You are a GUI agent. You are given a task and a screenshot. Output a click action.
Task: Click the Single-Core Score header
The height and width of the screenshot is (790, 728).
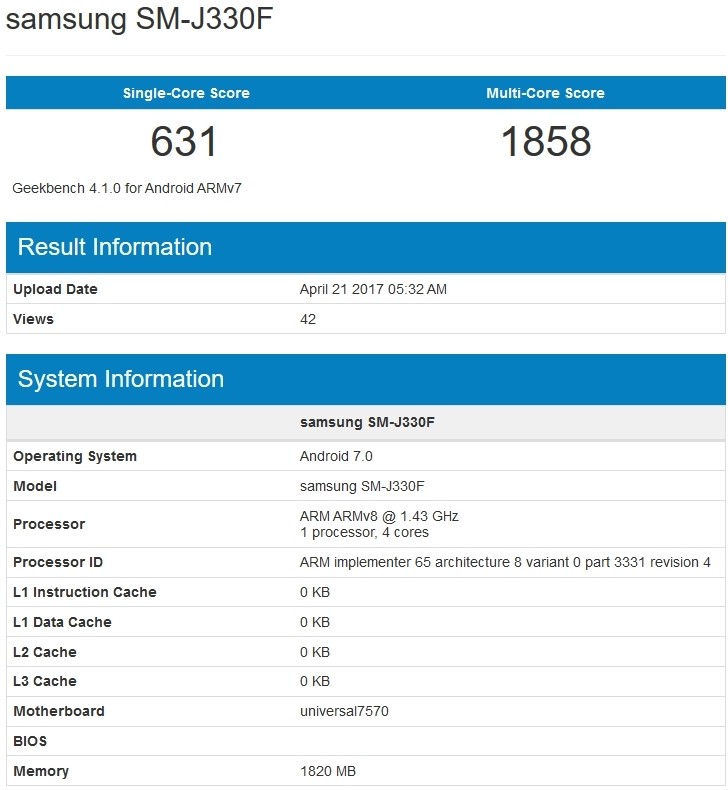coord(186,93)
